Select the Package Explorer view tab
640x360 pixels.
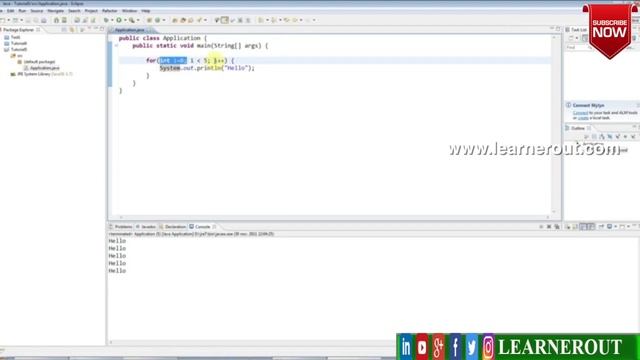(19, 30)
